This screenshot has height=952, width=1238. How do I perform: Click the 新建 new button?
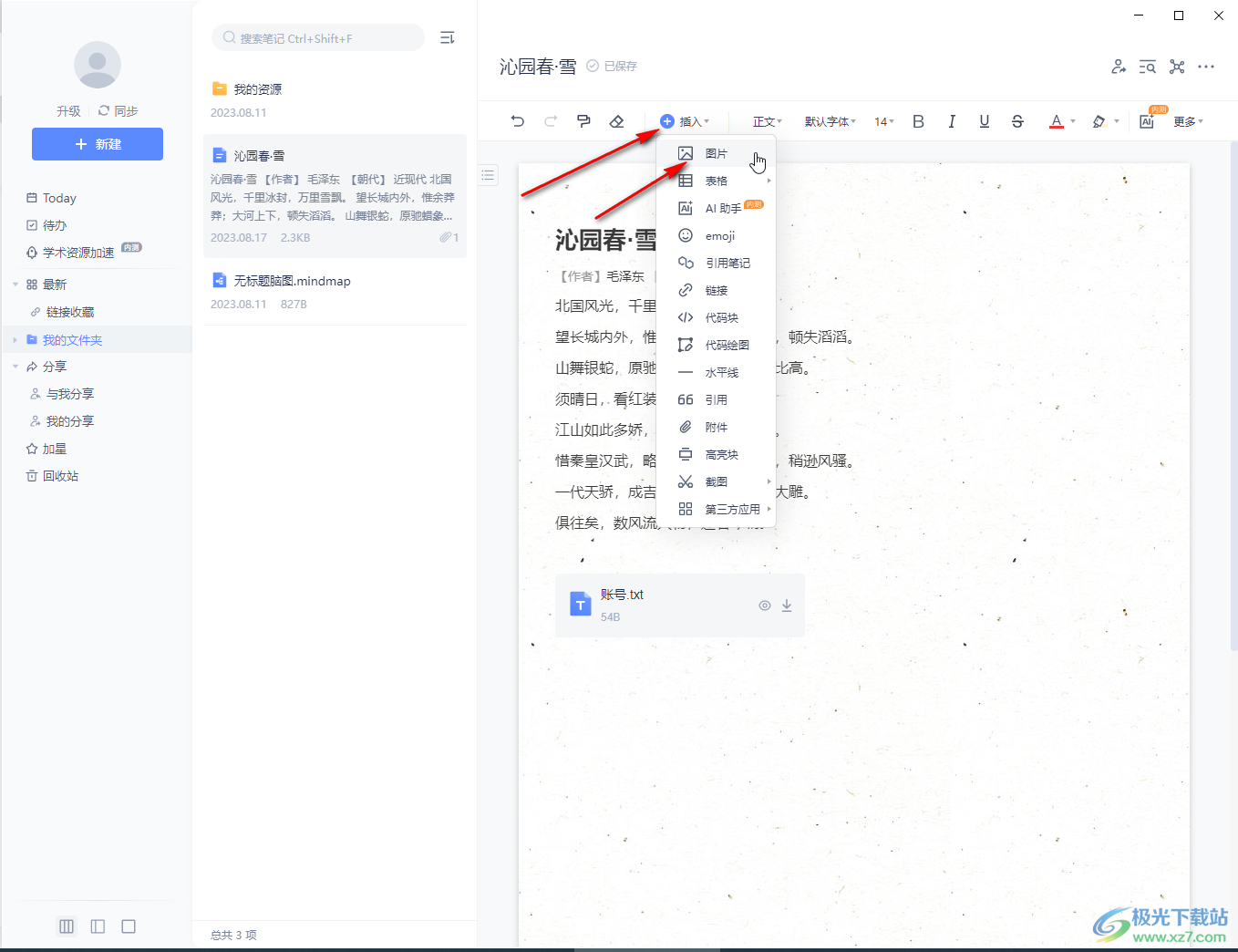(98, 144)
